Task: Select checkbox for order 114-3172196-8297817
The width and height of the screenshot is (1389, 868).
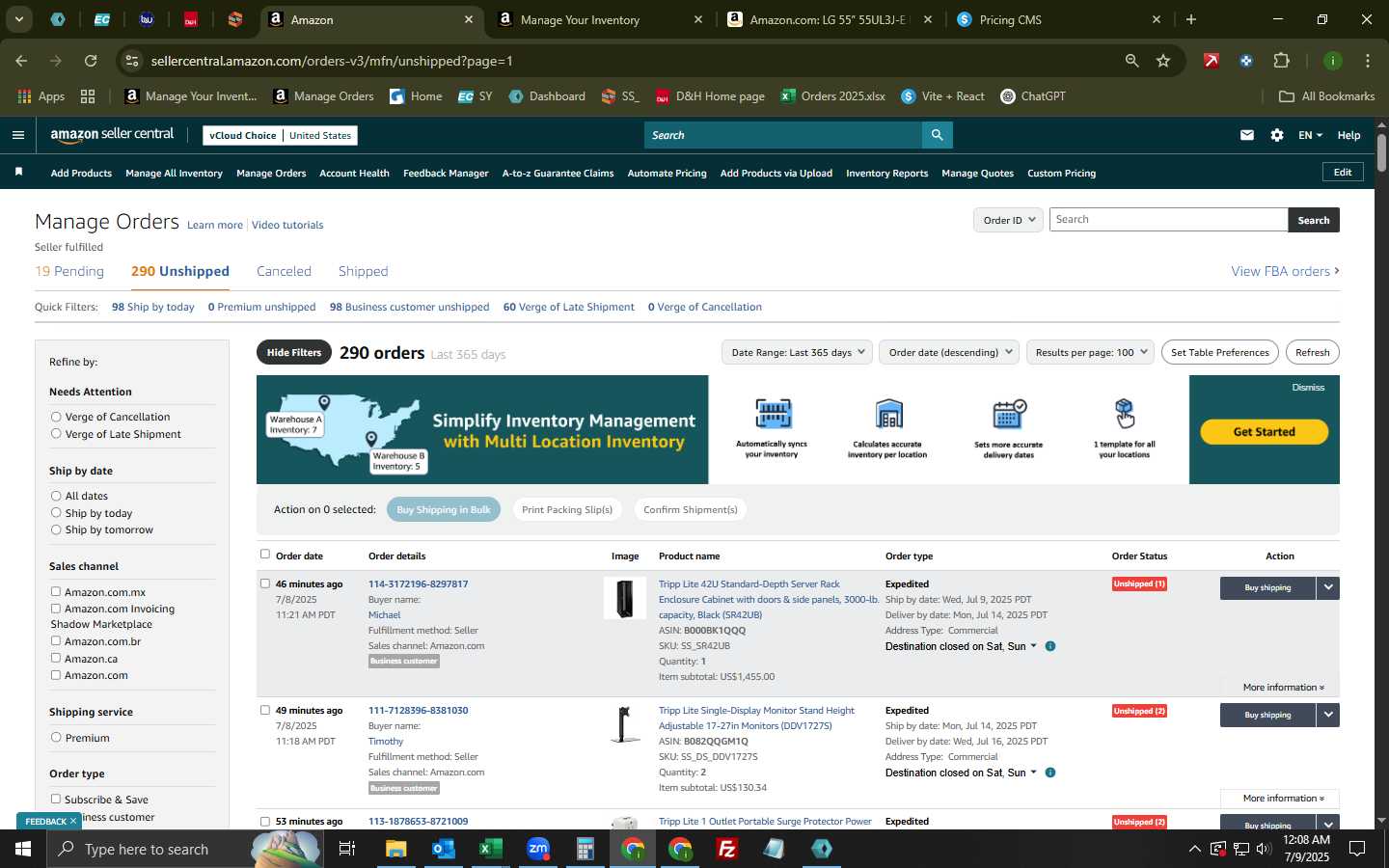Action: coord(265,583)
